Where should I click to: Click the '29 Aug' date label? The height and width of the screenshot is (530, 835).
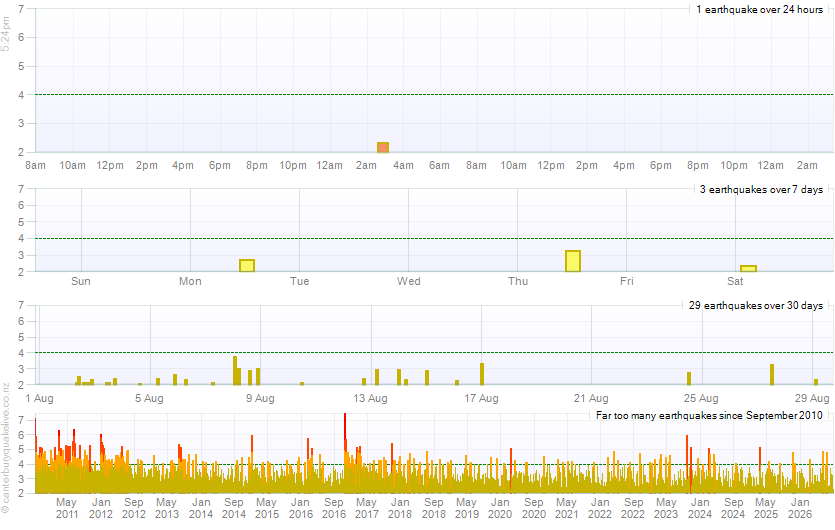812,398
